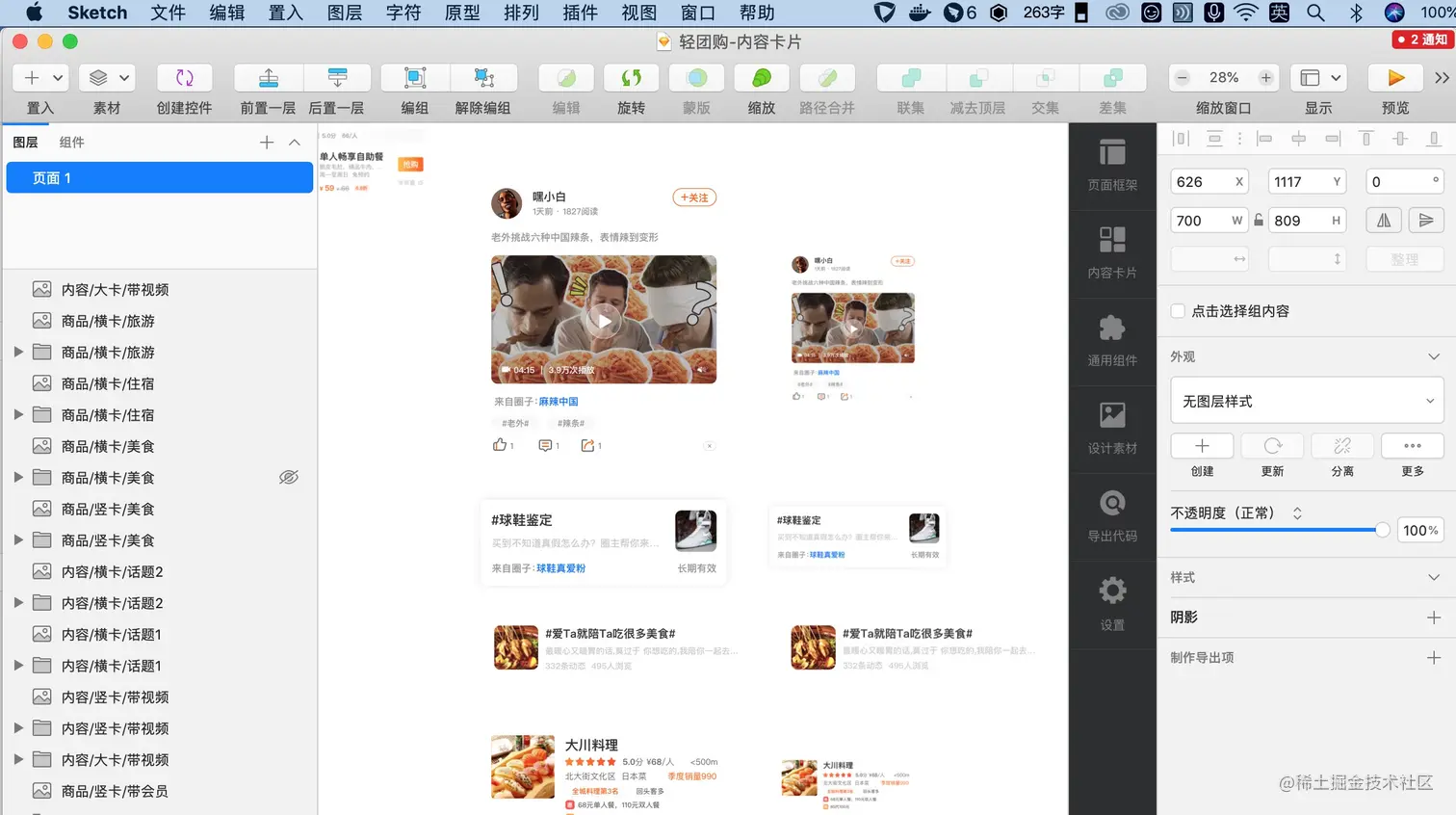Bring layer forward with 前置一层
Image resolution: width=1456 pixels, height=815 pixels.
point(269,78)
